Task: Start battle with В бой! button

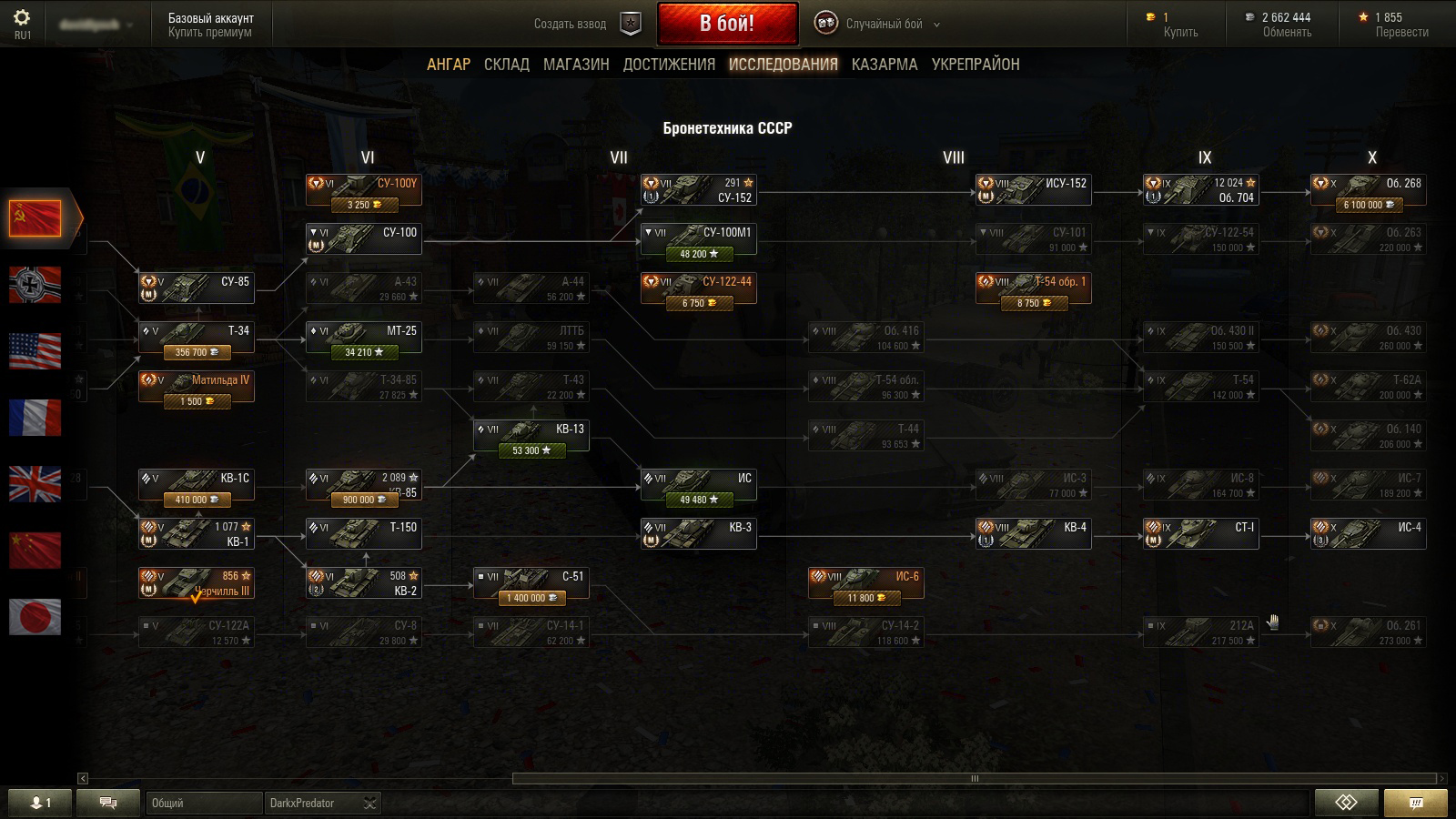Action: (x=727, y=24)
